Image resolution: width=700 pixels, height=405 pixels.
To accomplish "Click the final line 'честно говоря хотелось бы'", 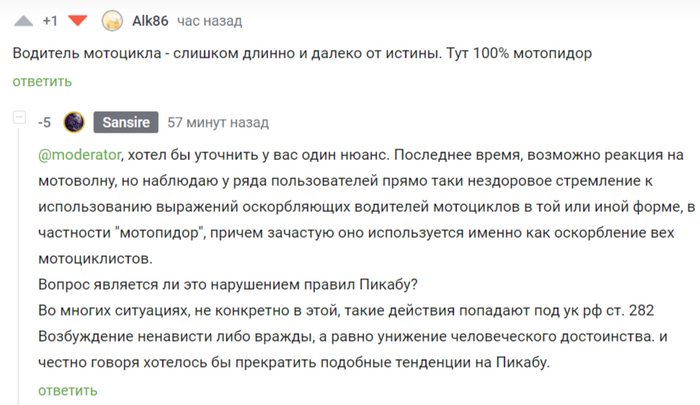I will [x=294, y=362].
